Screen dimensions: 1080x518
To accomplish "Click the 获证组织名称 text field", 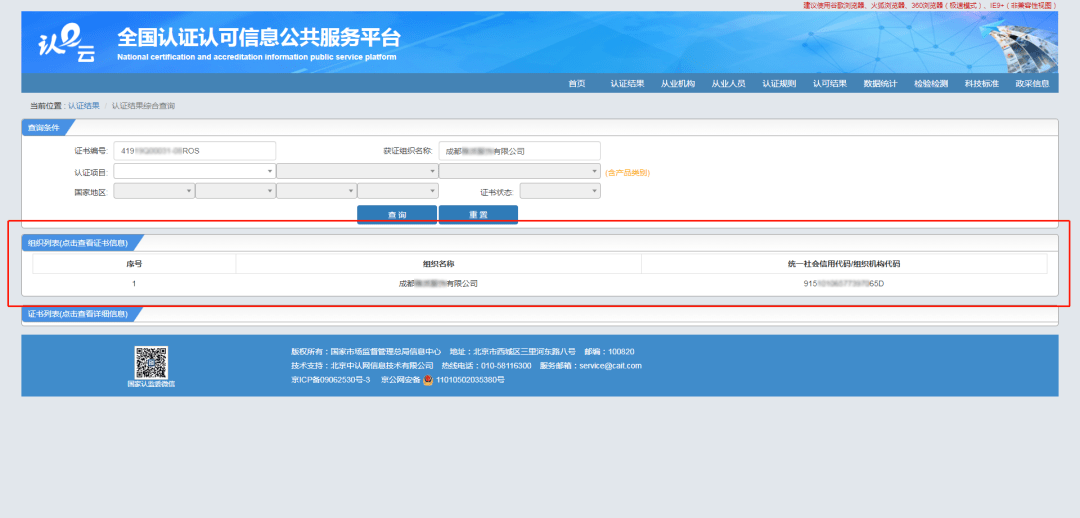I will [x=519, y=151].
